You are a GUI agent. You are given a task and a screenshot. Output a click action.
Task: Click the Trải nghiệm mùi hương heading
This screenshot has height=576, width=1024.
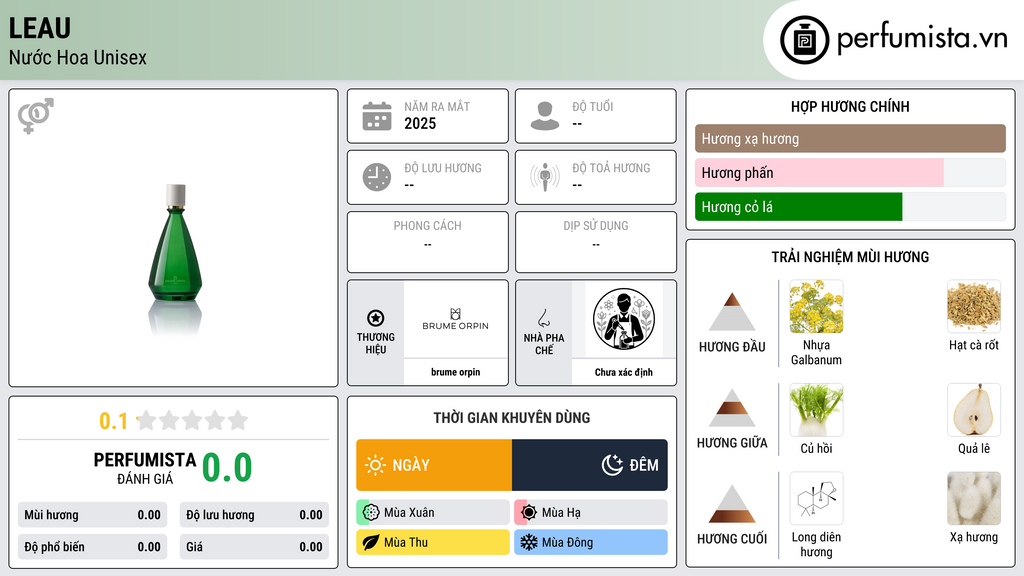850,257
